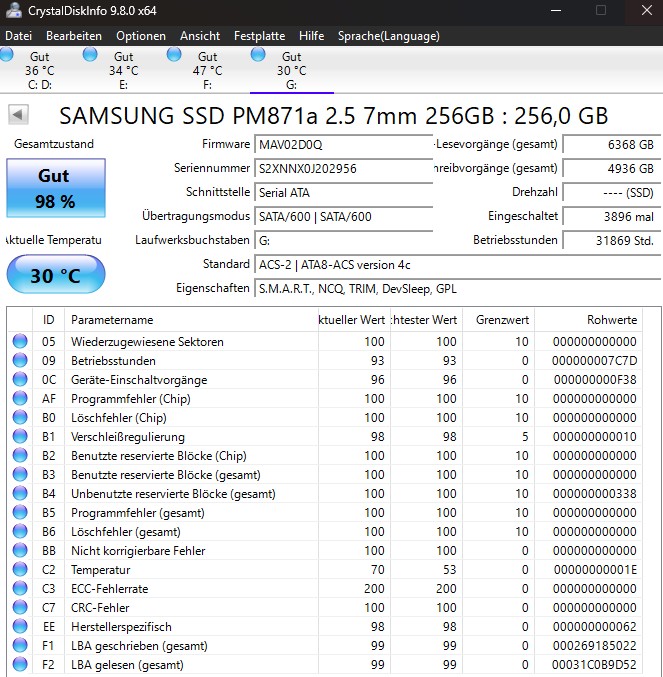This screenshot has height=677, width=663.
Task: Click the Eigenschaften field with S.M.A.R.T.
Action: pyautogui.click(x=458, y=288)
